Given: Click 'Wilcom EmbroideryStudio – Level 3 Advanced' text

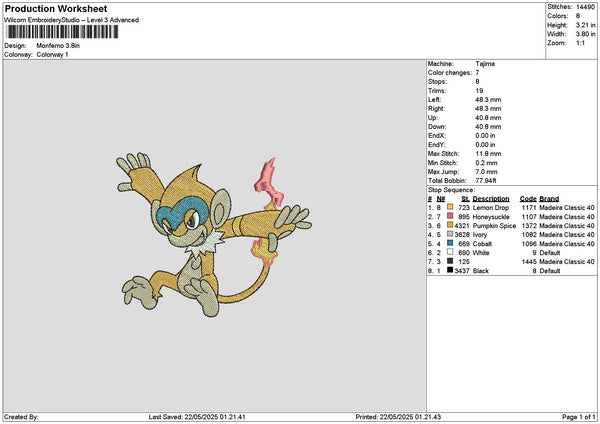Looking at the screenshot, I should tap(71, 20).
